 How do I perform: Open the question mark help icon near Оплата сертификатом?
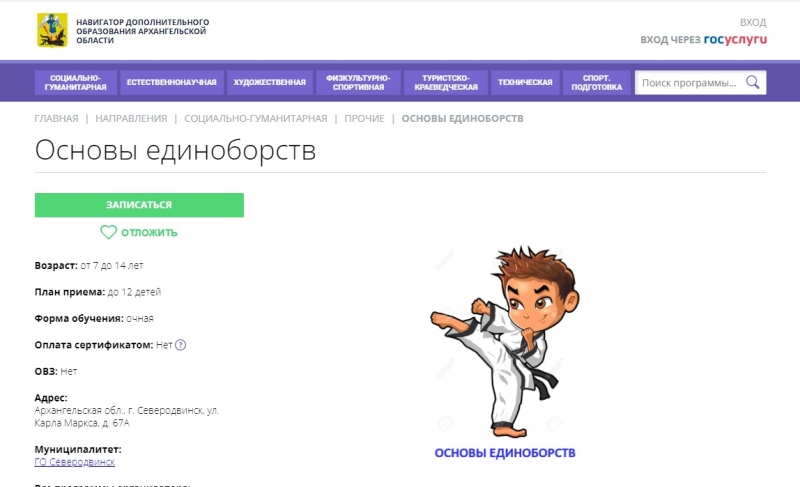coord(181,345)
